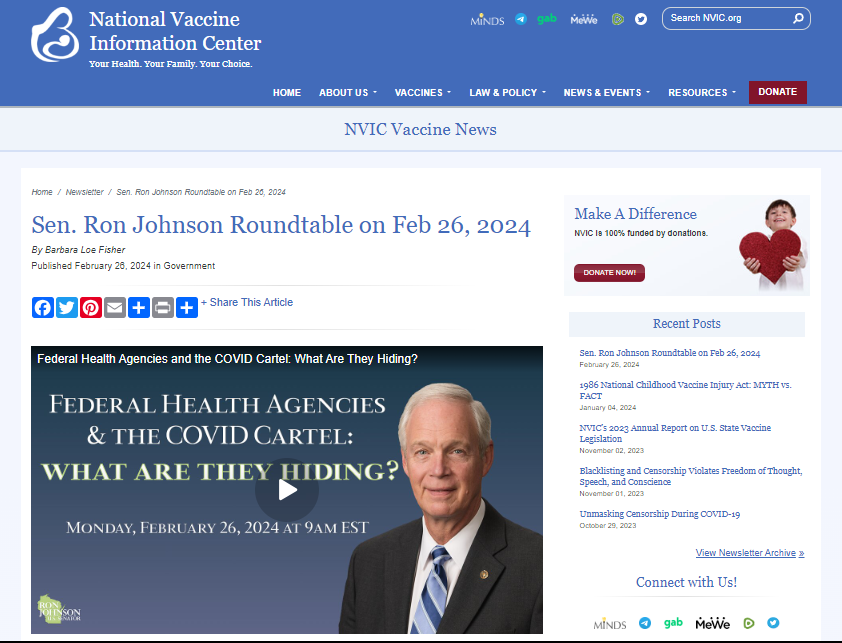The height and width of the screenshot is (643, 842).
Task: Go to Home in the navigation bar
Action: [x=287, y=92]
